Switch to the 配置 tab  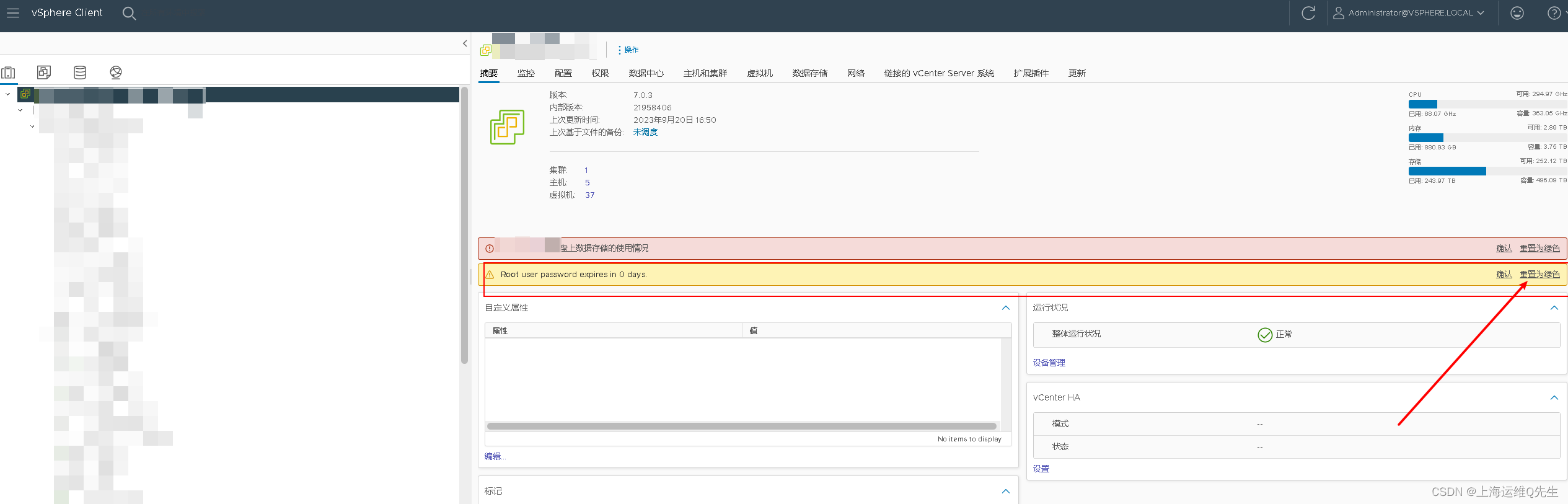(x=563, y=73)
